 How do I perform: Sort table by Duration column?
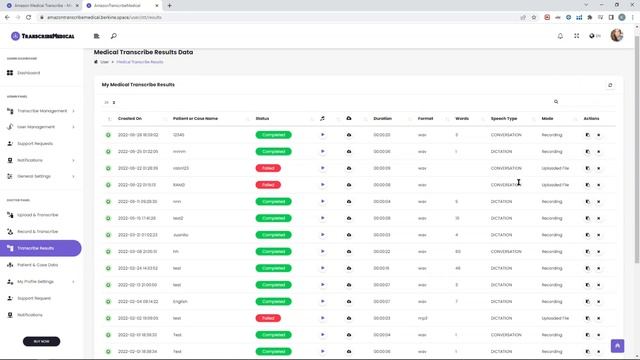coord(382,118)
